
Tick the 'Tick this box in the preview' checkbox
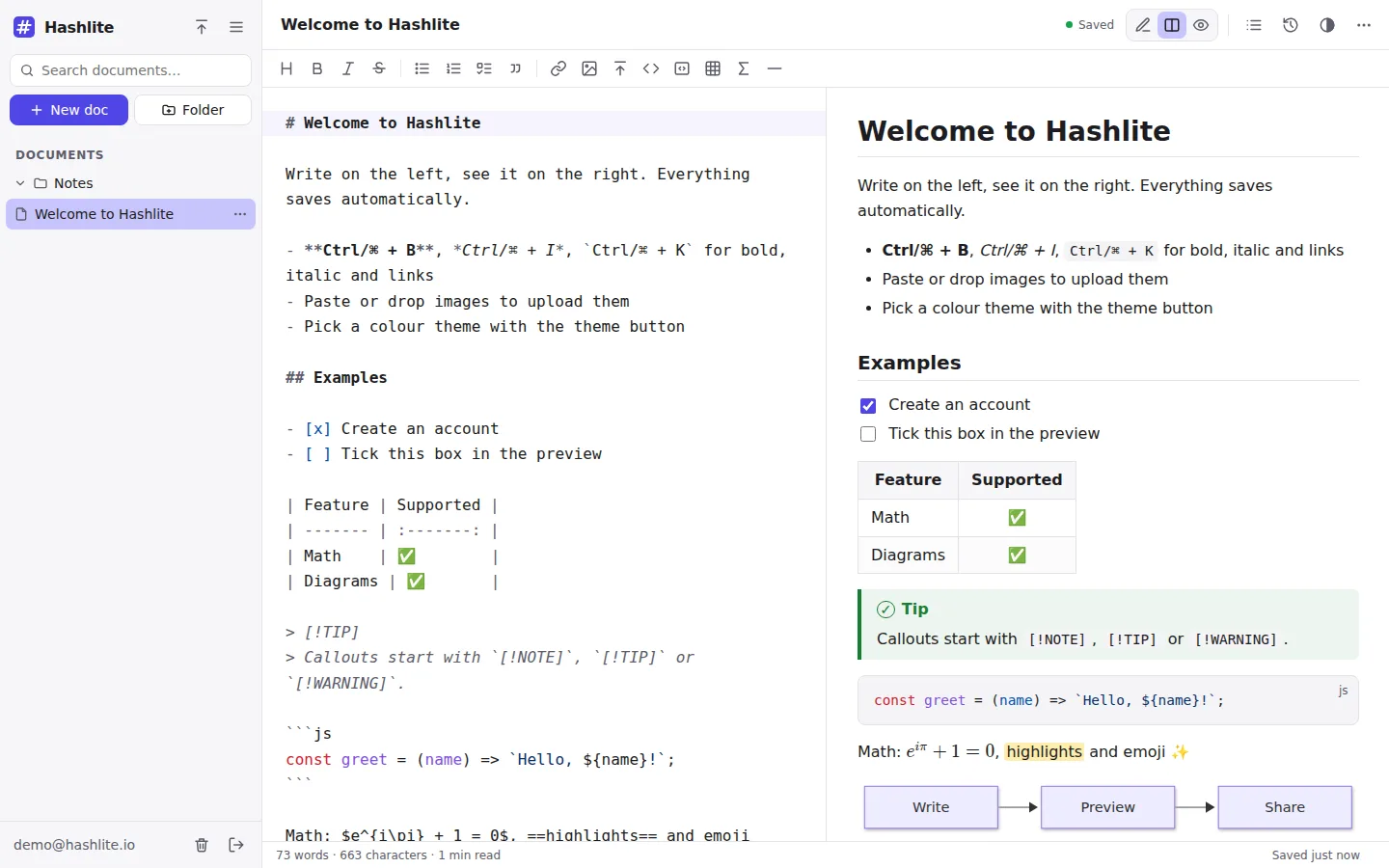(868, 434)
